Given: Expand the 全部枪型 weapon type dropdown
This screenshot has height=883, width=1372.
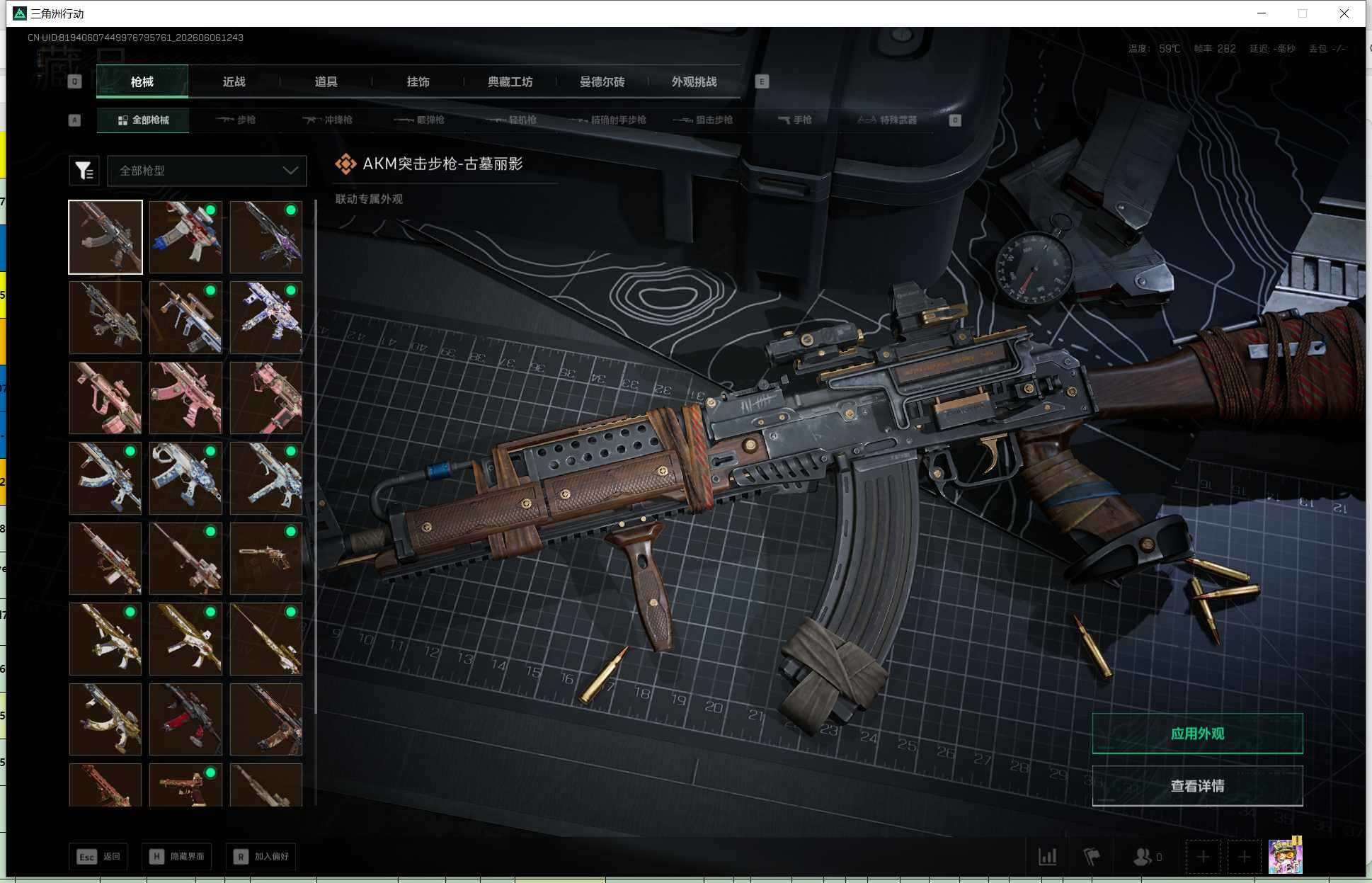Looking at the screenshot, I should 207,171.
